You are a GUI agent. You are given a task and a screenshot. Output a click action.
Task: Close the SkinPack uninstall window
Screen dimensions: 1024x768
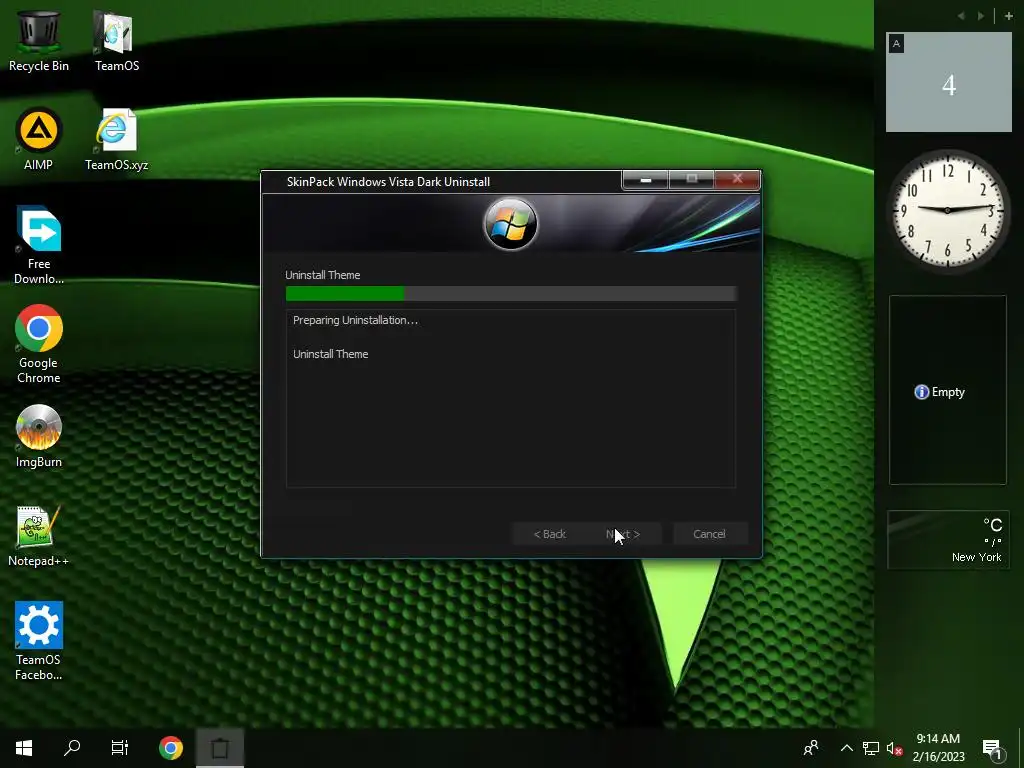[x=737, y=180]
